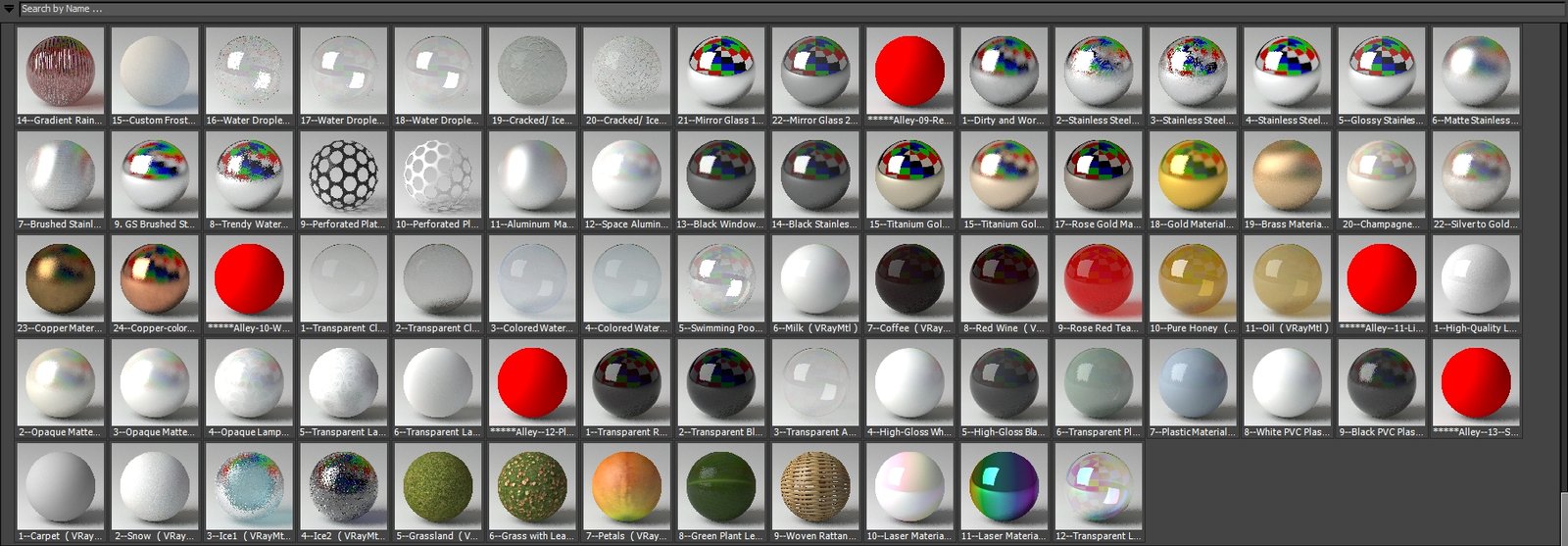1568x546 pixels.
Task: Pick the 11--Laser Material rainbow sphere
Action: click(1004, 487)
